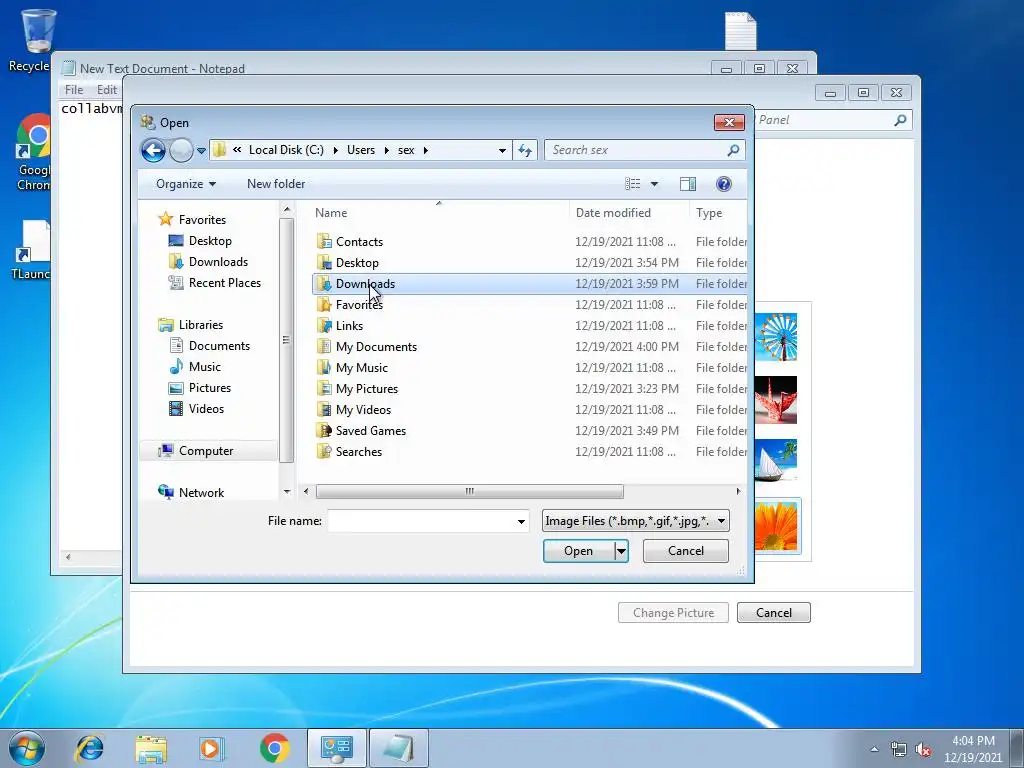Image resolution: width=1024 pixels, height=768 pixels.
Task: Select Network in the navigation pane
Action: pyautogui.click(x=191, y=492)
